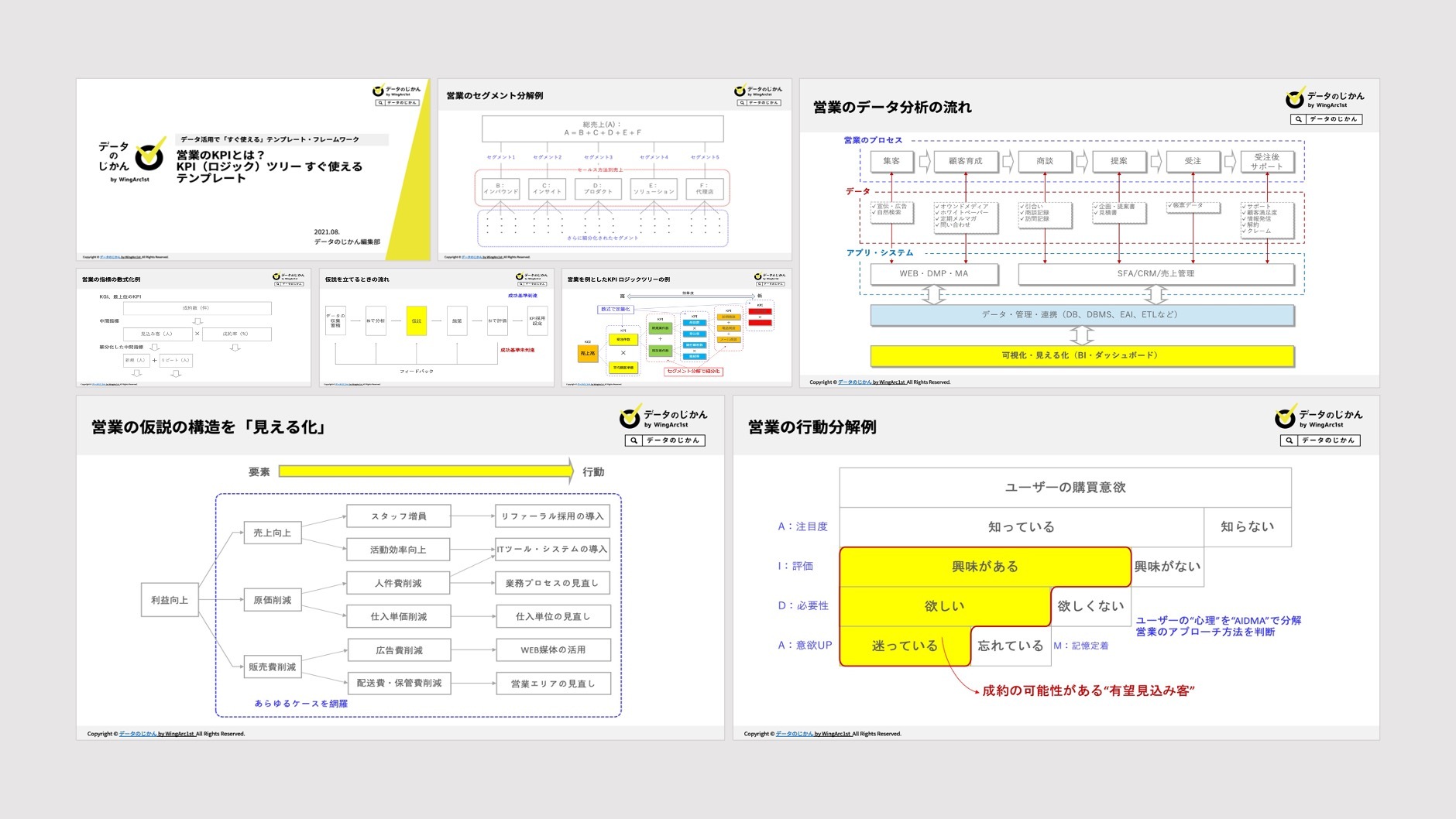The height and width of the screenshot is (819, 1456).
Task: Select the 商談 process box
Action: tap(1045, 161)
